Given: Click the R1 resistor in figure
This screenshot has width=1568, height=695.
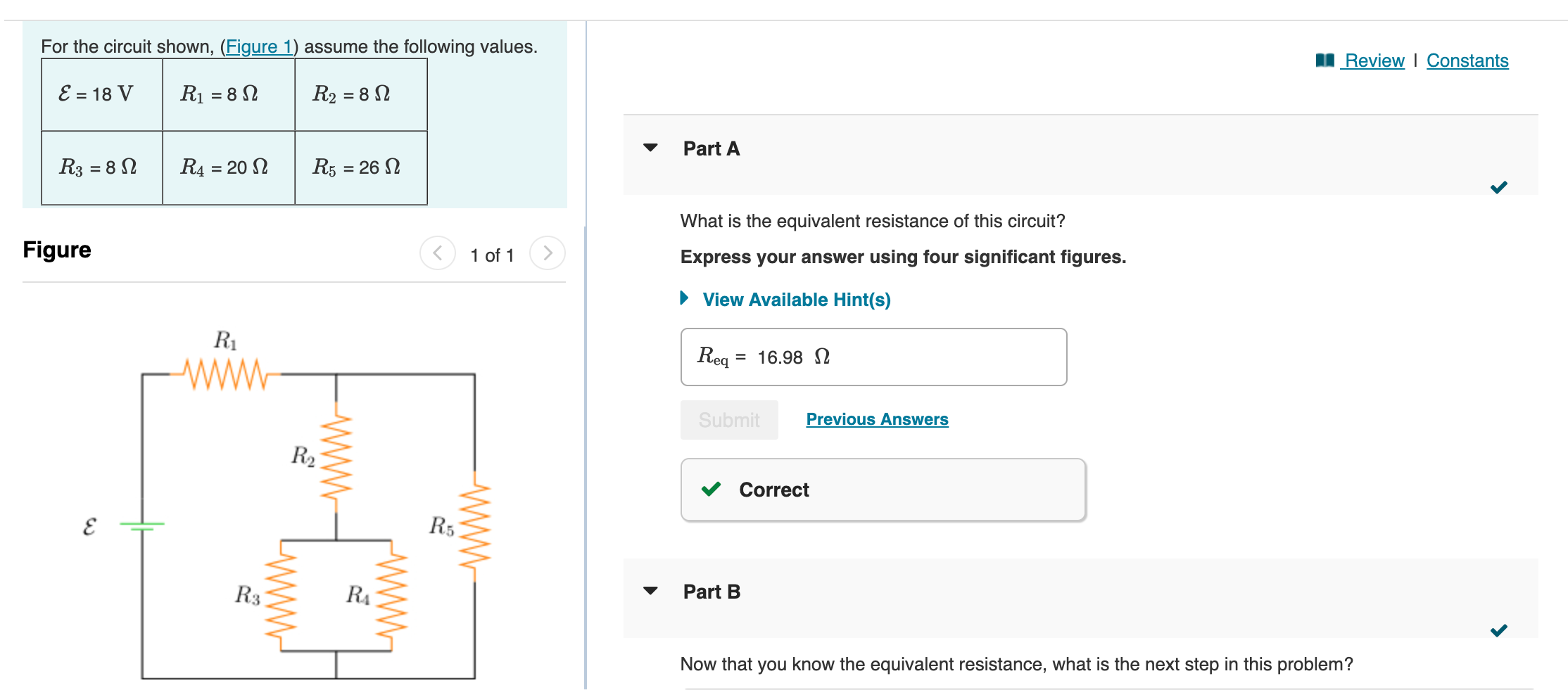Looking at the screenshot, I should coord(225,374).
